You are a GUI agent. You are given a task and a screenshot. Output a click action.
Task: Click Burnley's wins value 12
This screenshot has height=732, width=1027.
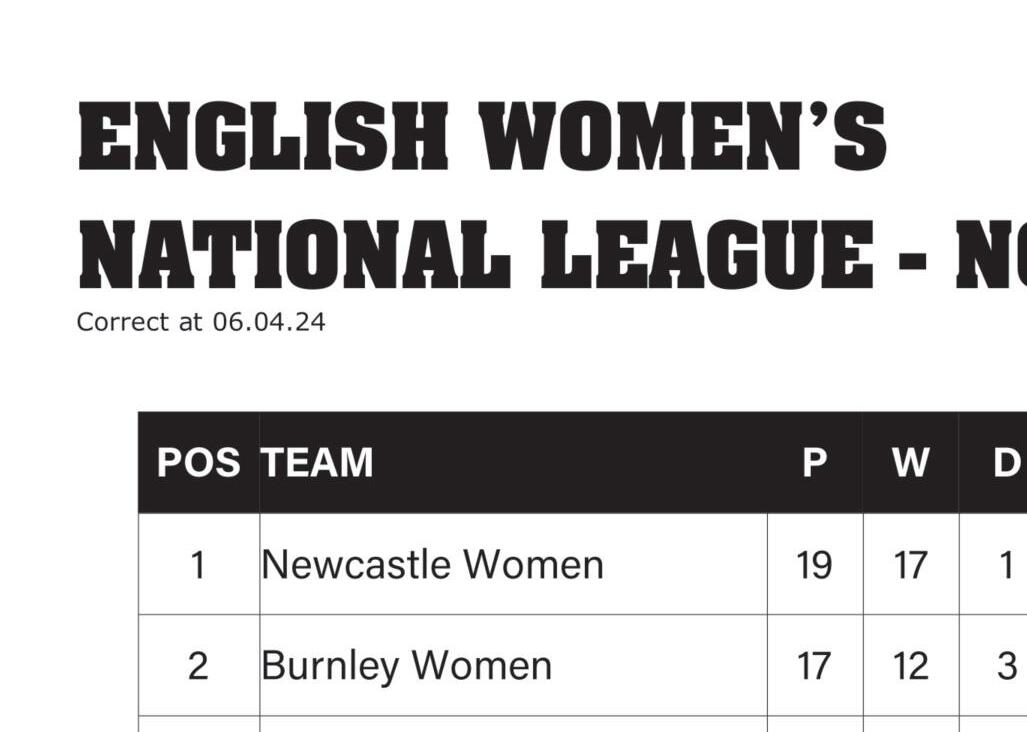point(910,666)
